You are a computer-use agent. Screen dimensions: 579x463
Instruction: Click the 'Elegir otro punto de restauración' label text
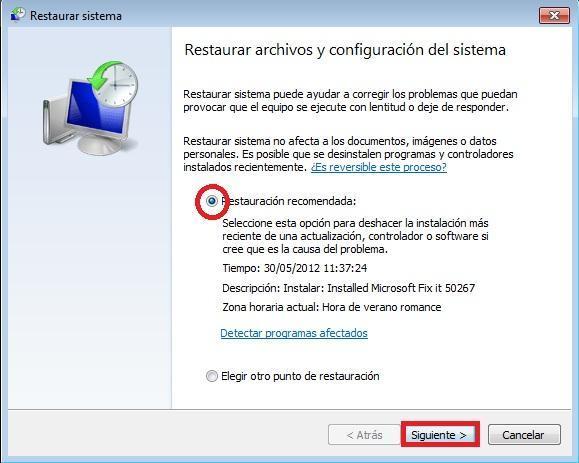click(300, 376)
